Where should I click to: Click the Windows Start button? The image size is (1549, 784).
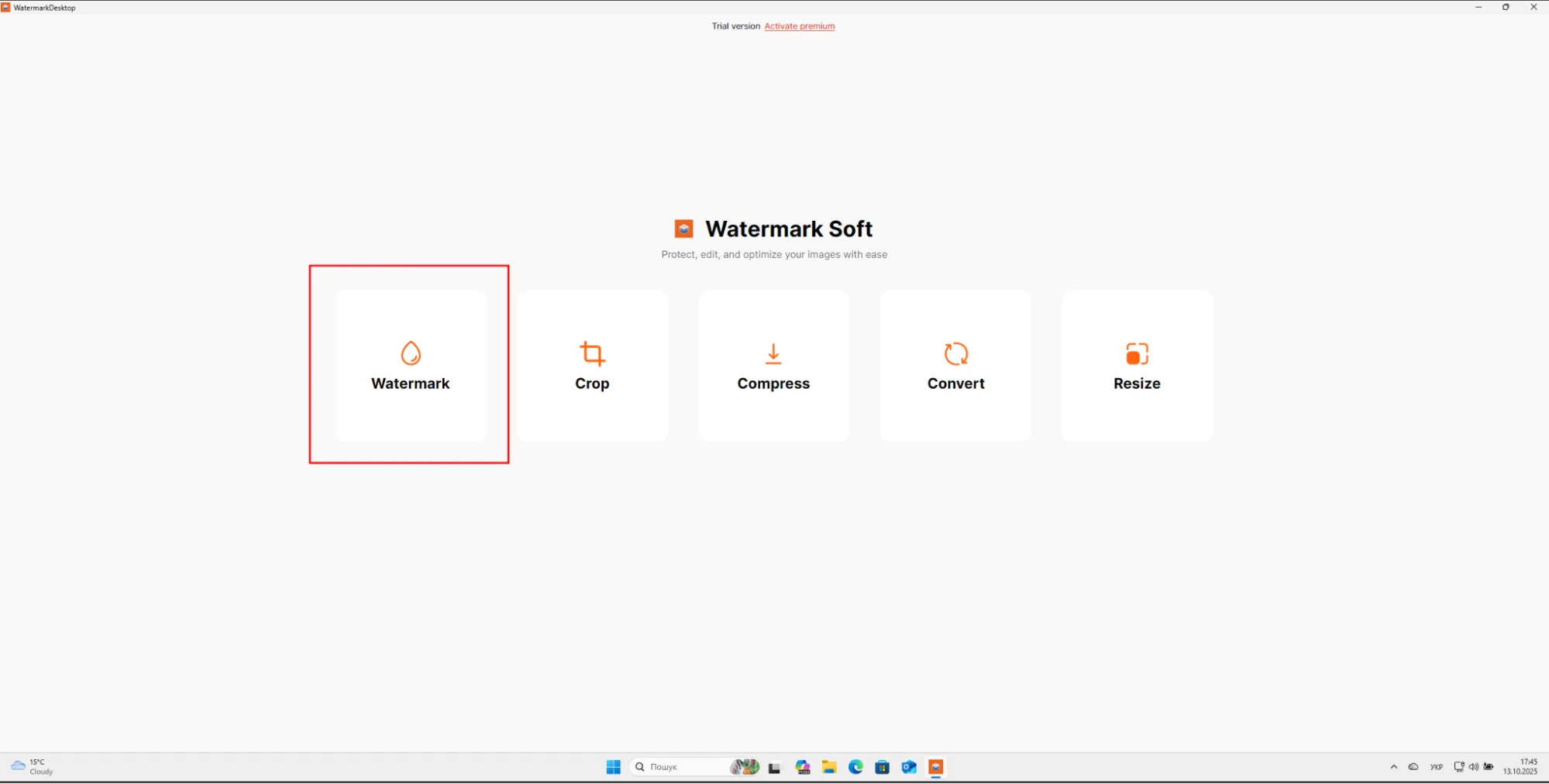click(x=613, y=767)
